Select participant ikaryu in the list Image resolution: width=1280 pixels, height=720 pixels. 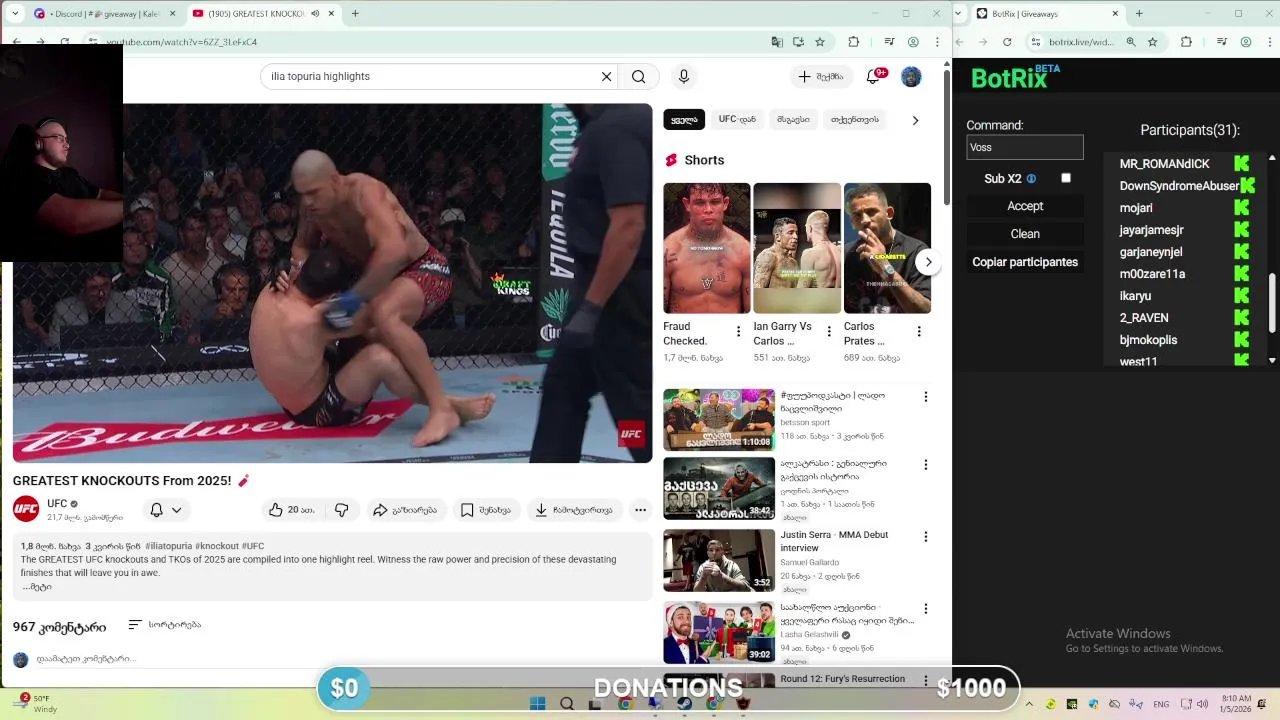pyautogui.click(x=1135, y=296)
